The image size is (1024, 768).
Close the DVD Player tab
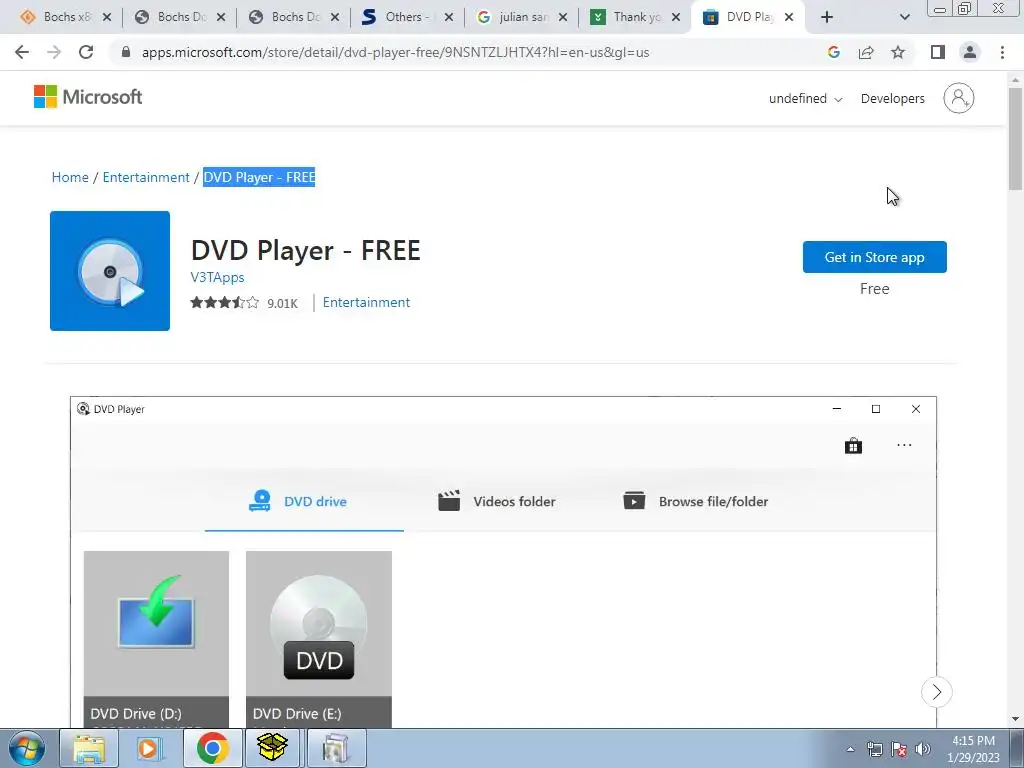click(789, 17)
